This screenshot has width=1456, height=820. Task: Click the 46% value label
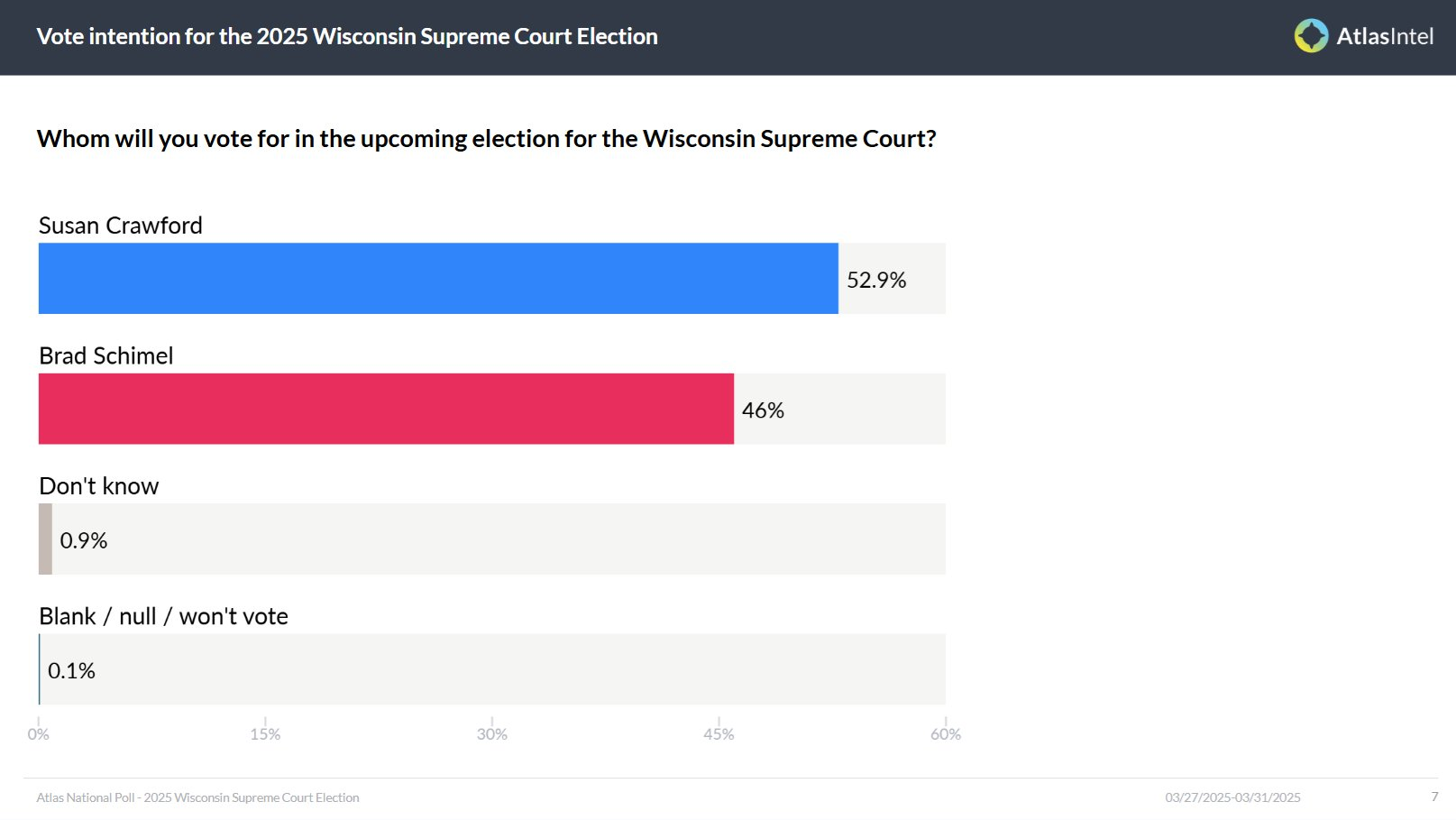763,410
